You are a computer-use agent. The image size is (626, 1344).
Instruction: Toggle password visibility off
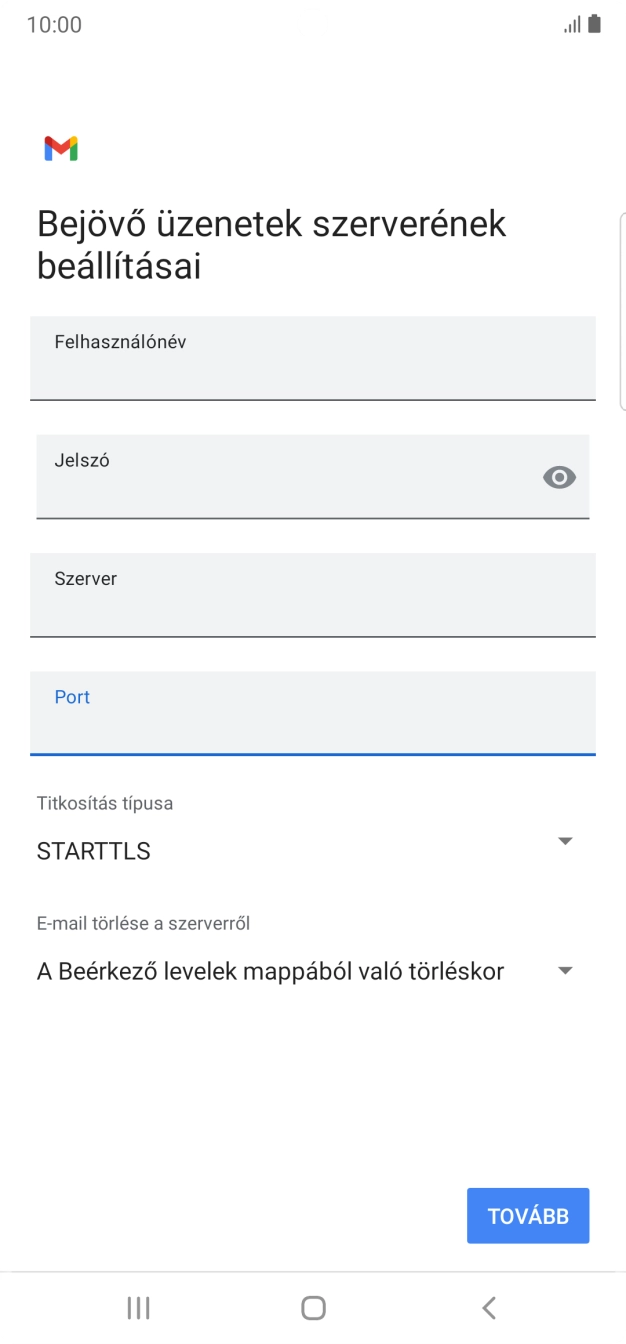pyautogui.click(x=559, y=477)
